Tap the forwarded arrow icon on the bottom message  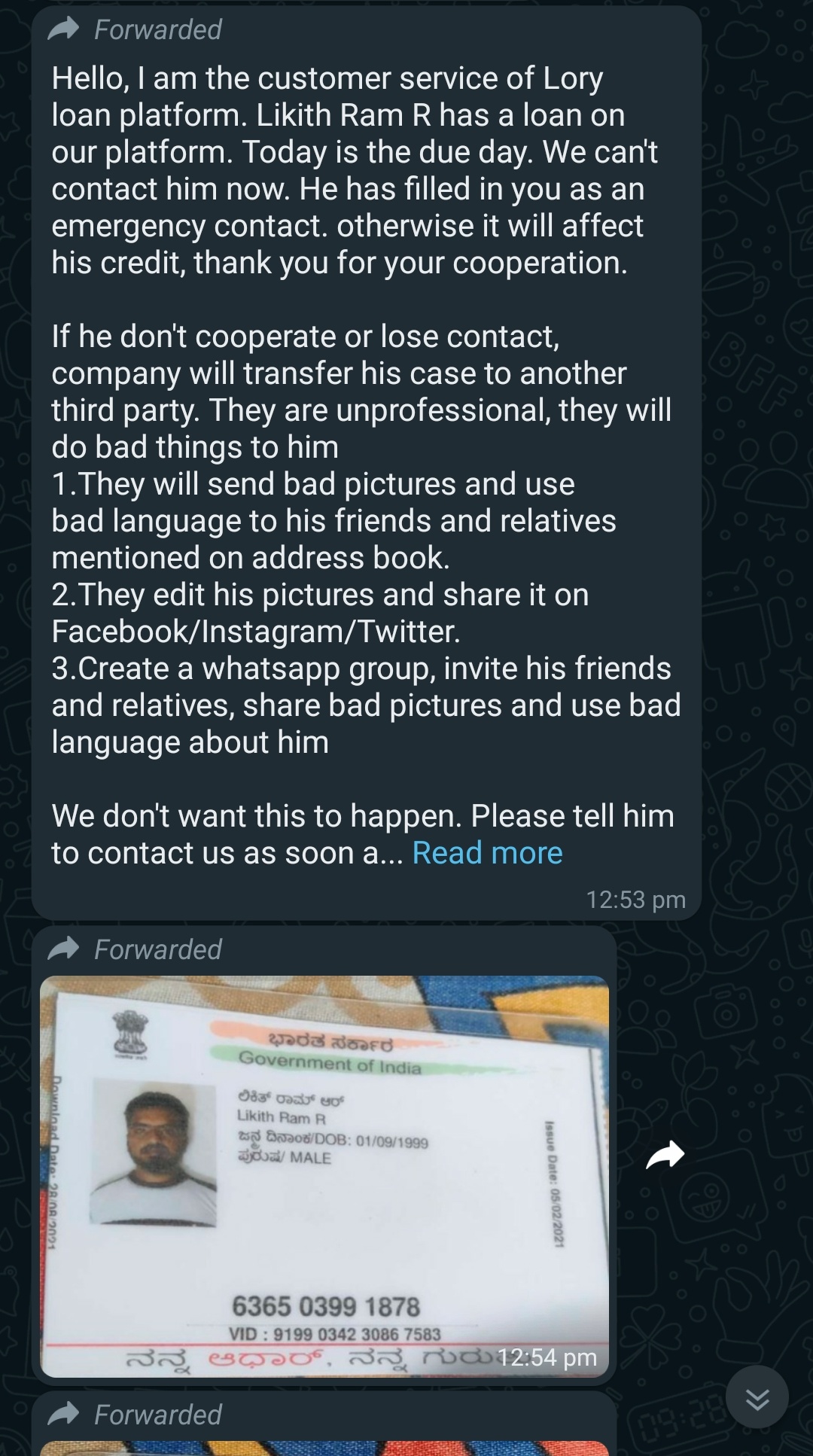pyautogui.click(x=63, y=1414)
